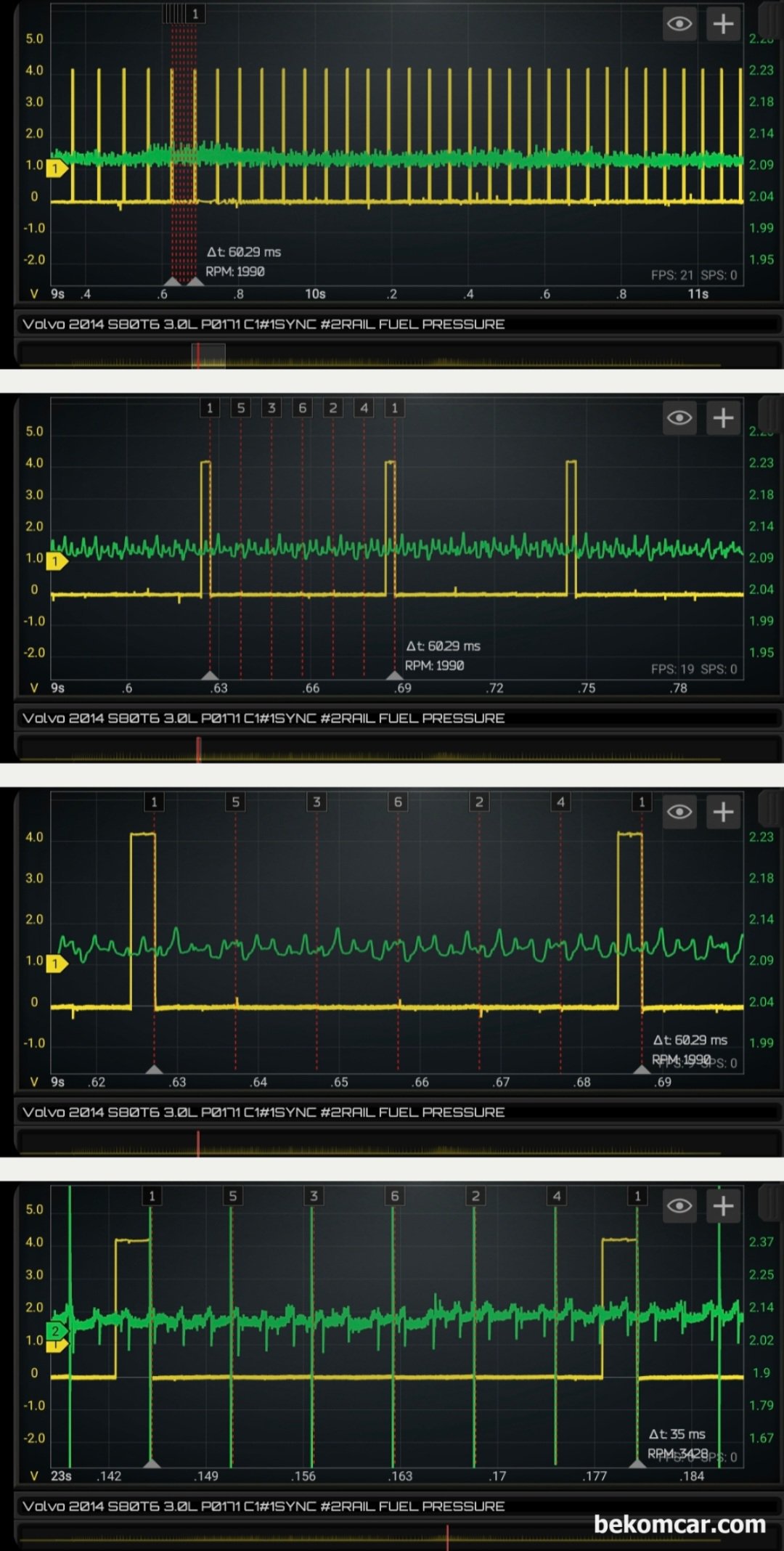Select the yellow channel 1 marker in the second chart
The image size is (784, 1551).
click(x=57, y=561)
